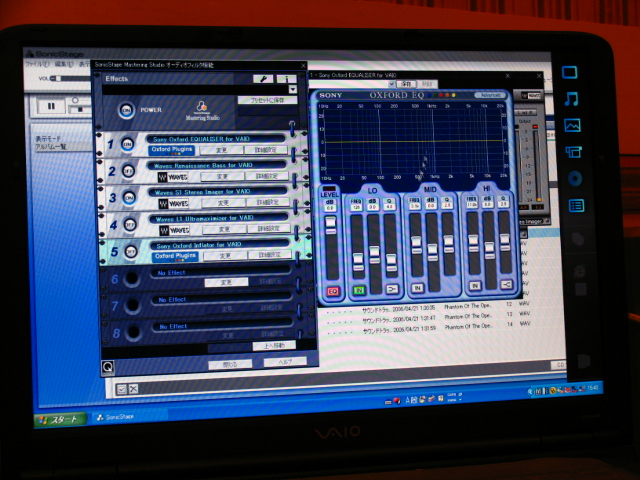Open the preset dropdown arrow in the Effects panel
Viewport: 640px width, 480px height.
tap(293, 89)
